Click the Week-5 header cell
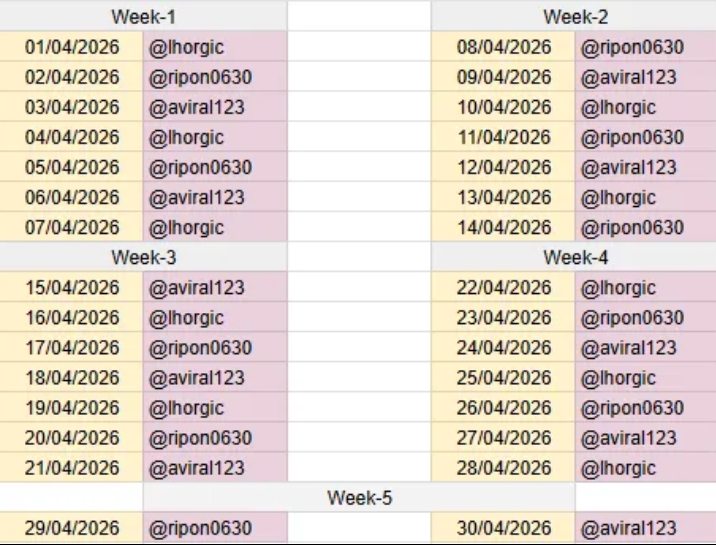Viewport: 716px width, 545px height. [x=359, y=497]
